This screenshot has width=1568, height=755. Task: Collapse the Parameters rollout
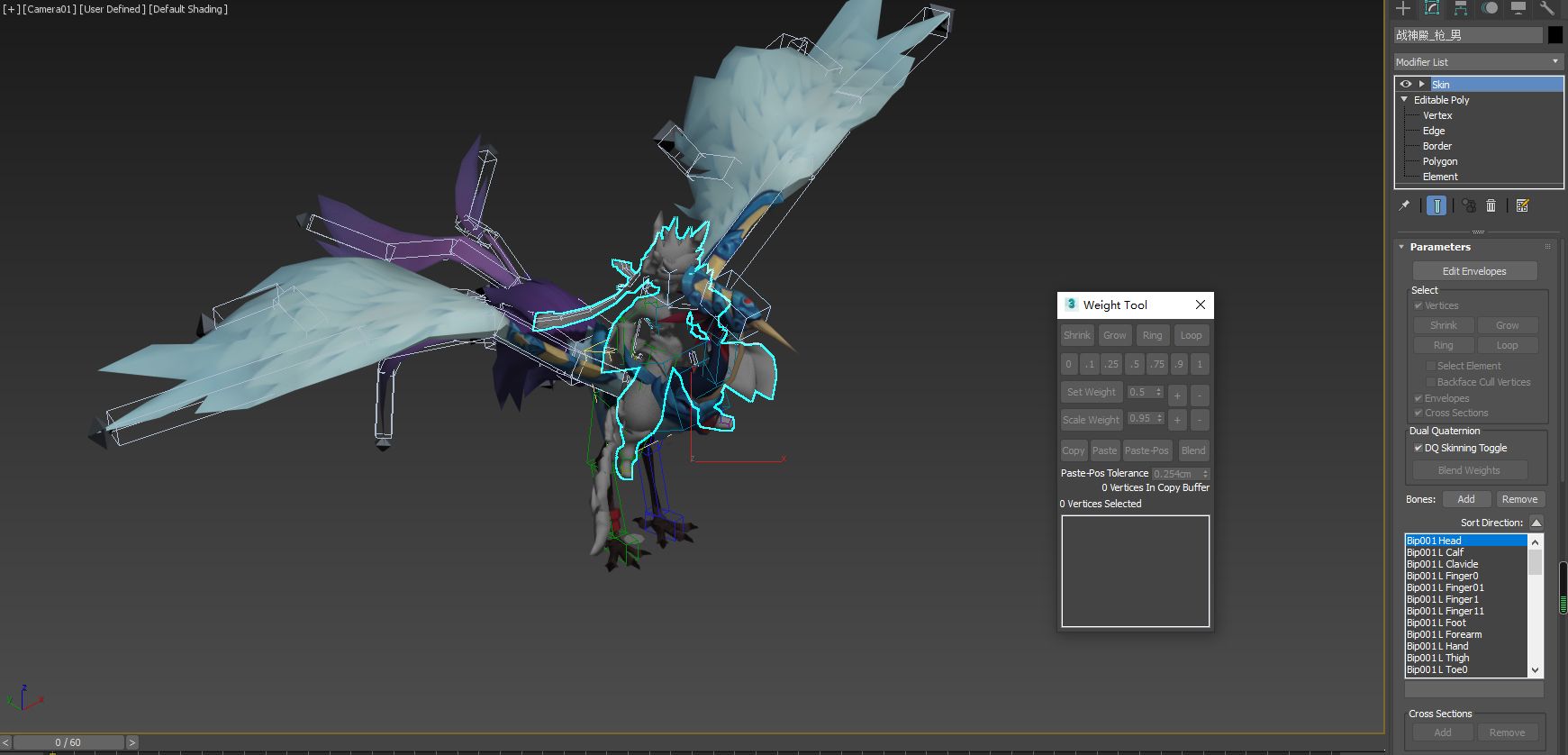(x=1401, y=247)
